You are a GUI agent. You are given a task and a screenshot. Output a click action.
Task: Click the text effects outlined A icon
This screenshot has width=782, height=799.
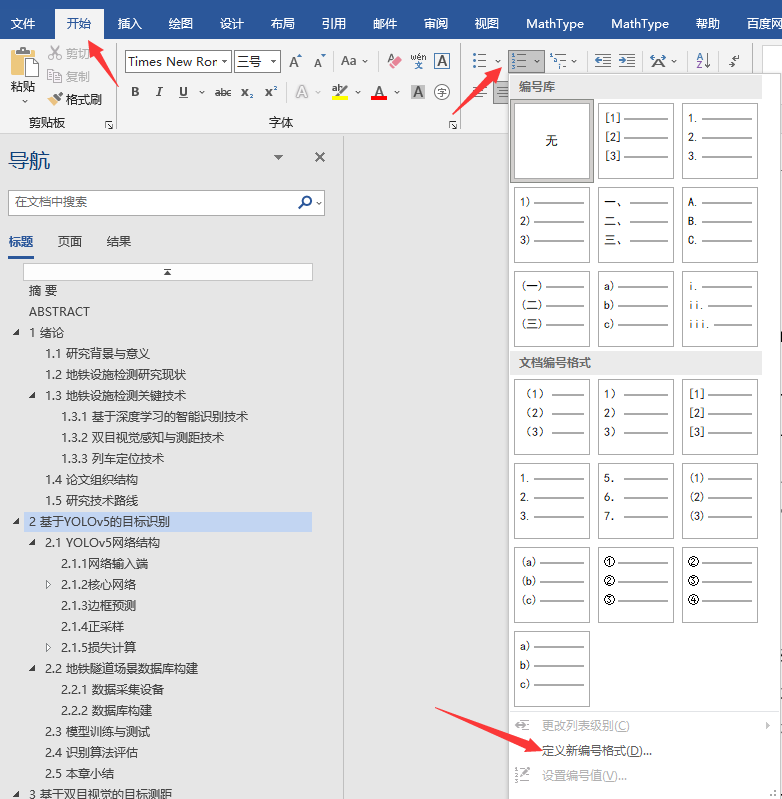302,92
